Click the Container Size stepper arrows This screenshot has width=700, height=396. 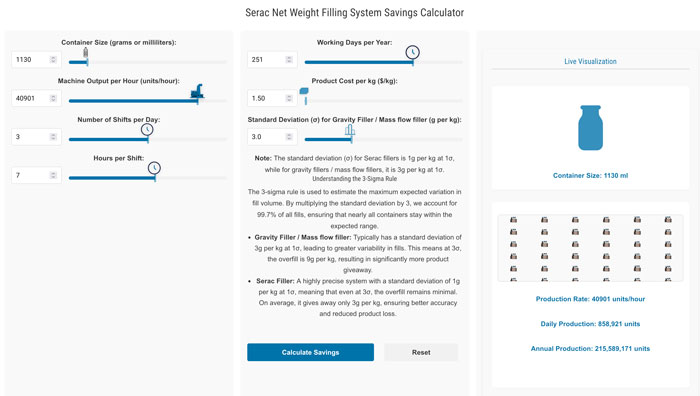[53, 59]
